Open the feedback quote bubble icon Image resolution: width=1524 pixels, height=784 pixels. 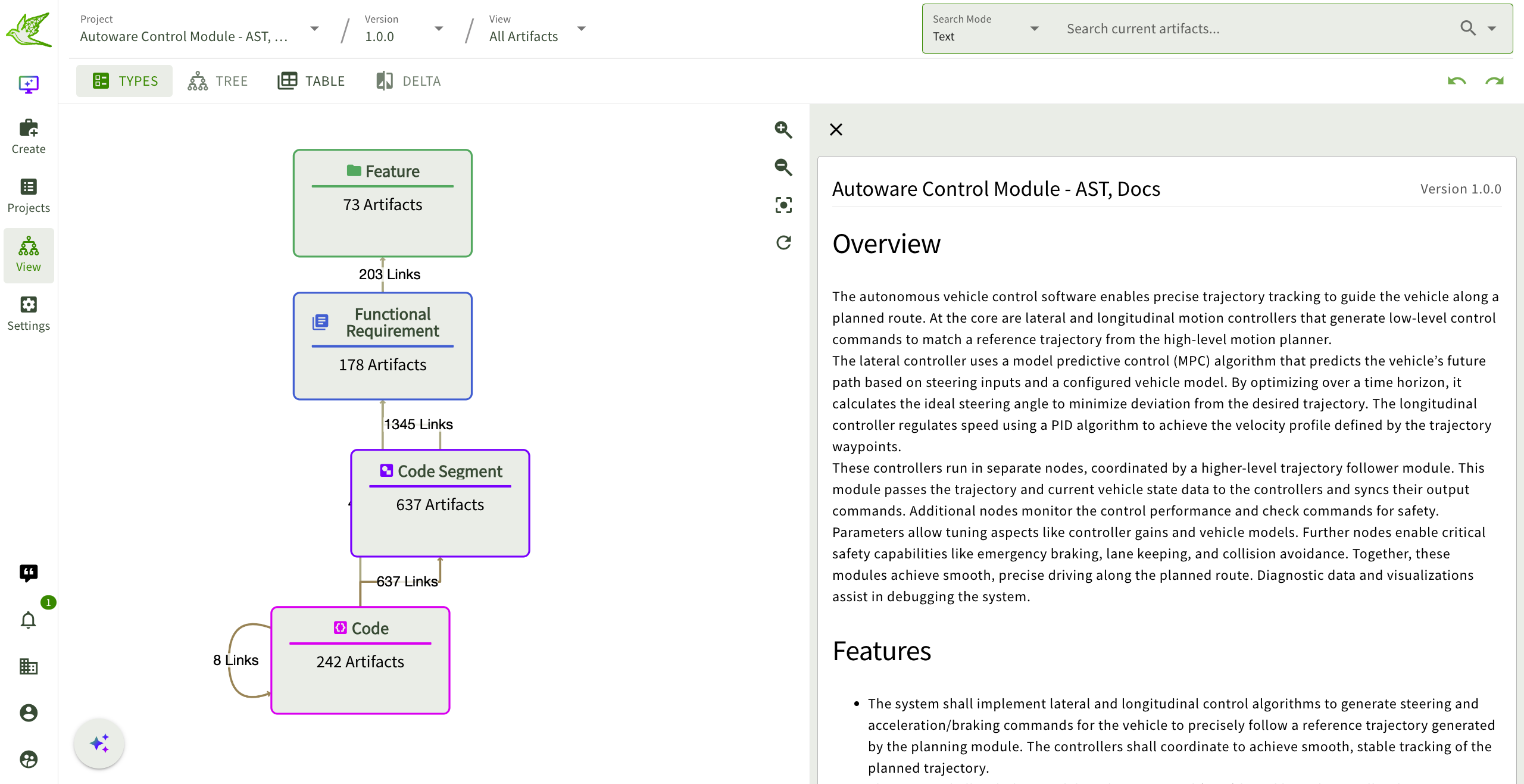pos(28,573)
